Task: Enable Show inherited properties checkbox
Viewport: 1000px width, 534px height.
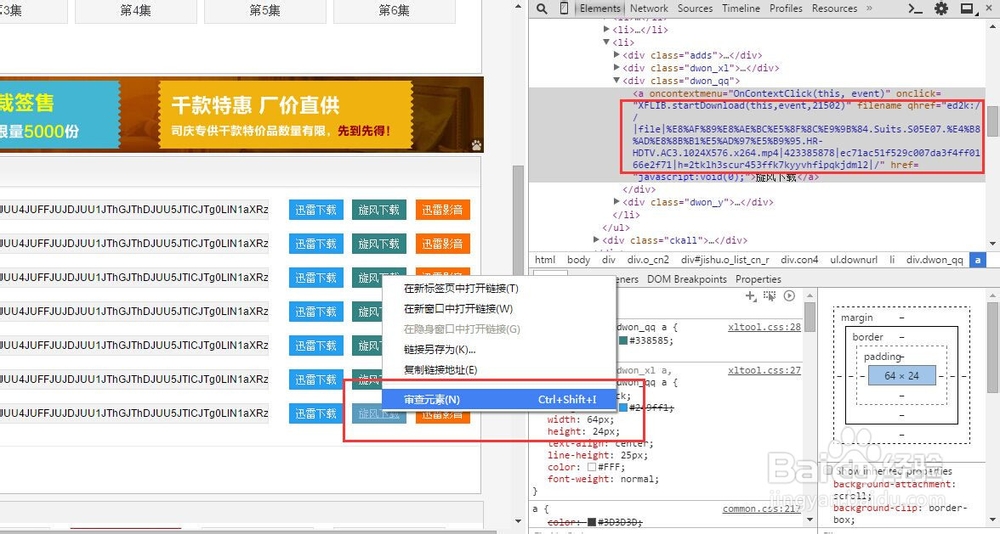Action: click(828, 471)
